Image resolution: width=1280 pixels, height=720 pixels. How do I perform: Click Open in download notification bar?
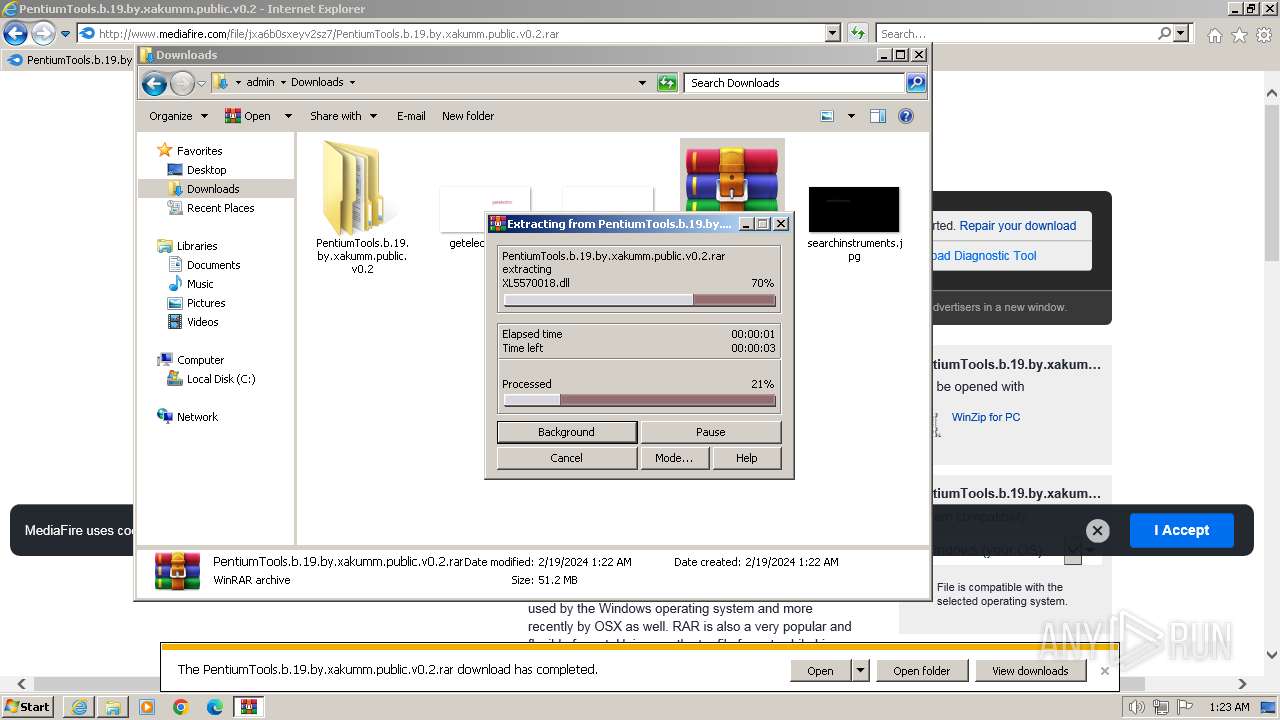point(820,671)
